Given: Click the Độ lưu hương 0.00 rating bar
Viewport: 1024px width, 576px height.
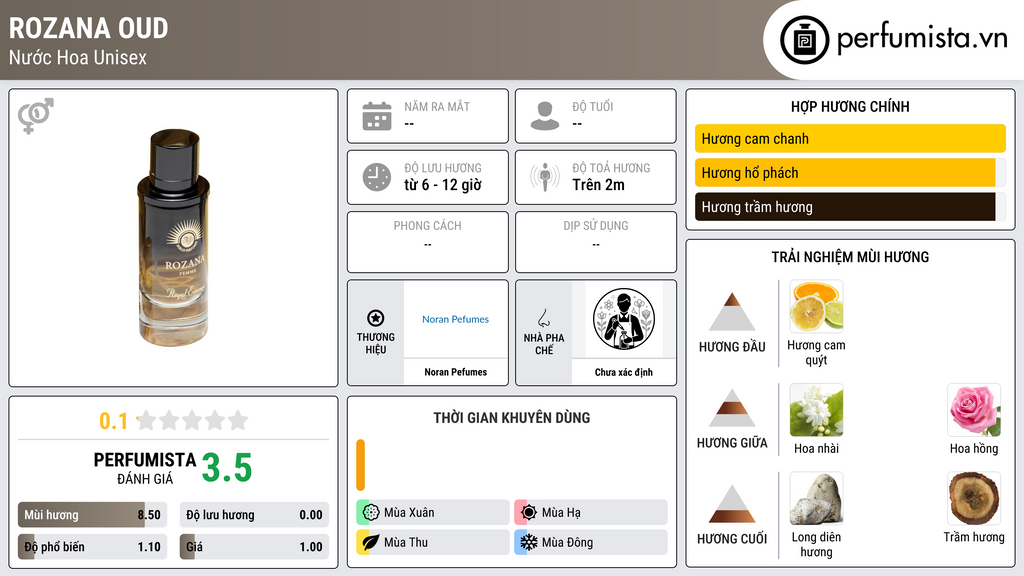Looking at the screenshot, I should (x=254, y=515).
